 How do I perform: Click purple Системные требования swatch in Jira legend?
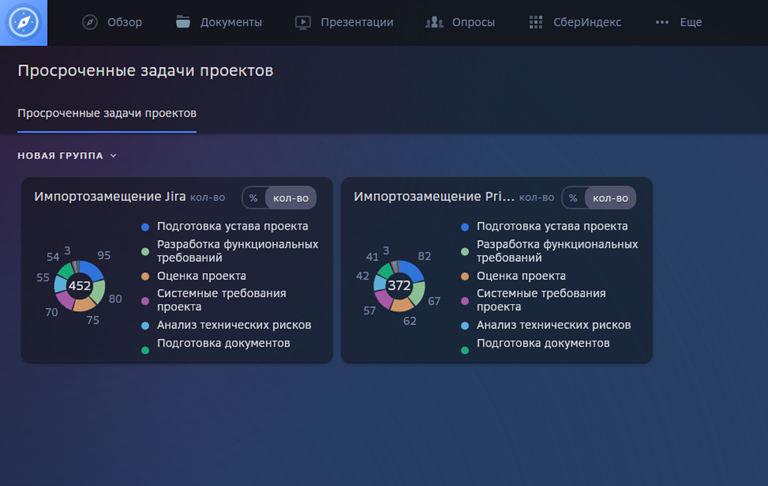[x=145, y=301]
